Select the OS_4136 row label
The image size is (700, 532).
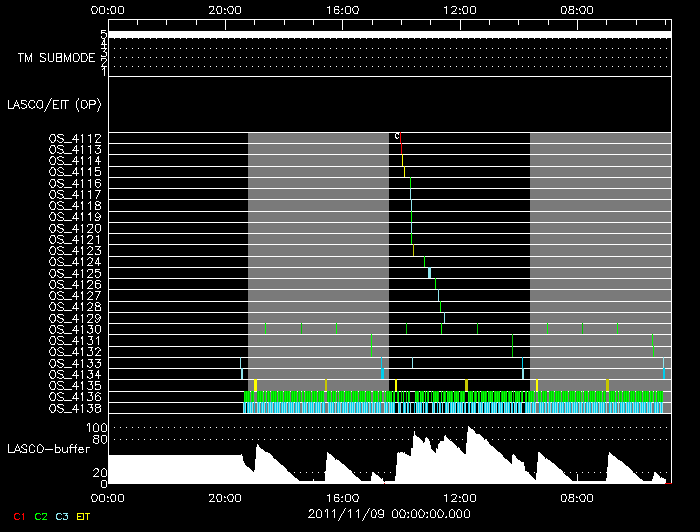75,397
